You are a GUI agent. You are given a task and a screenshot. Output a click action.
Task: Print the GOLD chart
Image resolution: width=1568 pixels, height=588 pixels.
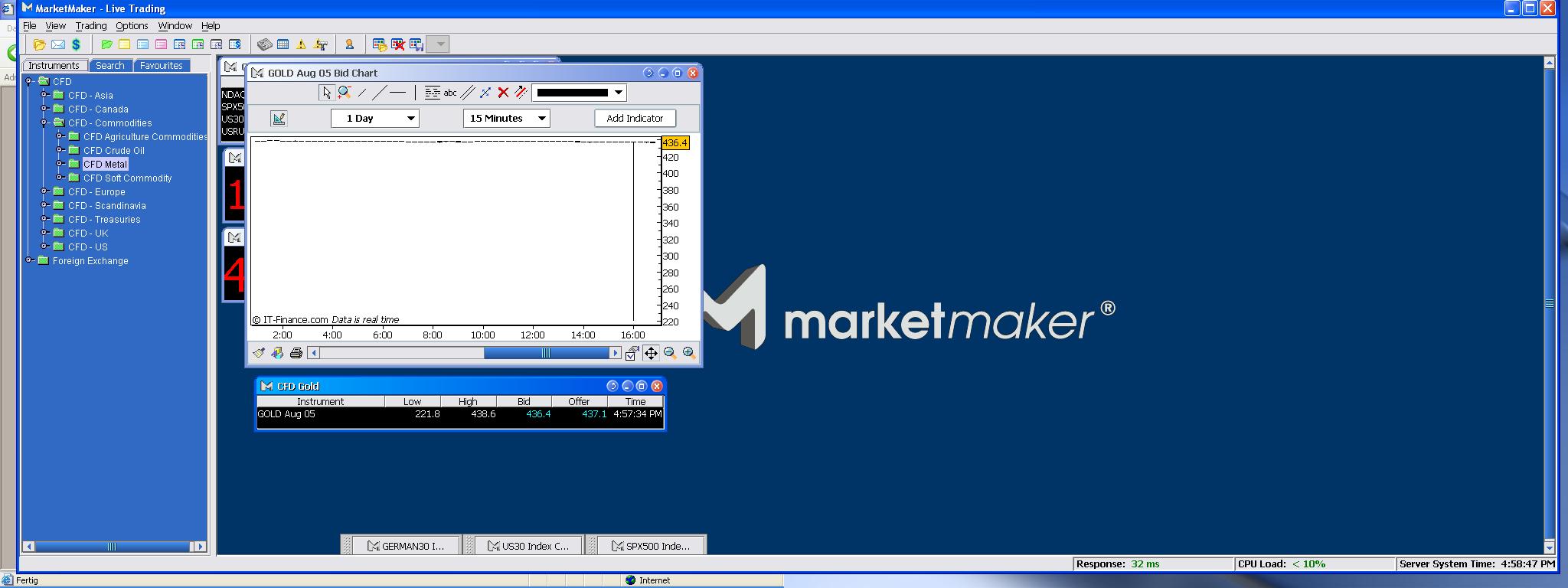296,353
